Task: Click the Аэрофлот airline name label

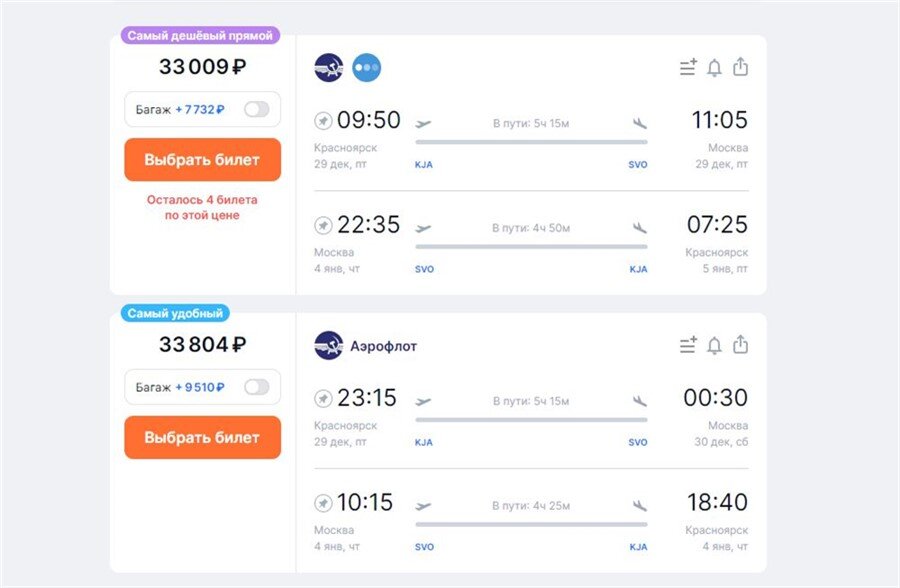Action: pos(383,346)
